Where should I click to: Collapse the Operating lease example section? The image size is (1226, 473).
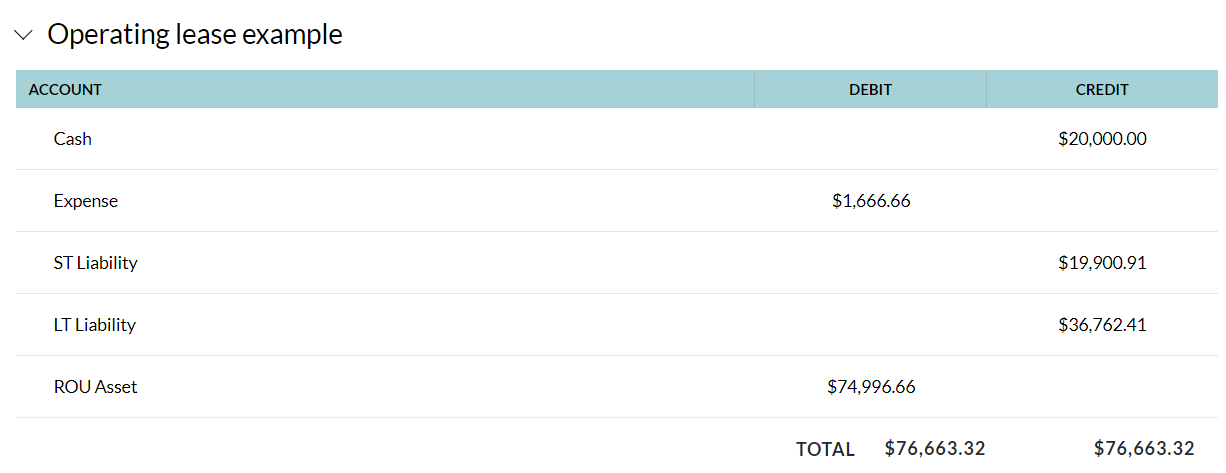click(24, 35)
